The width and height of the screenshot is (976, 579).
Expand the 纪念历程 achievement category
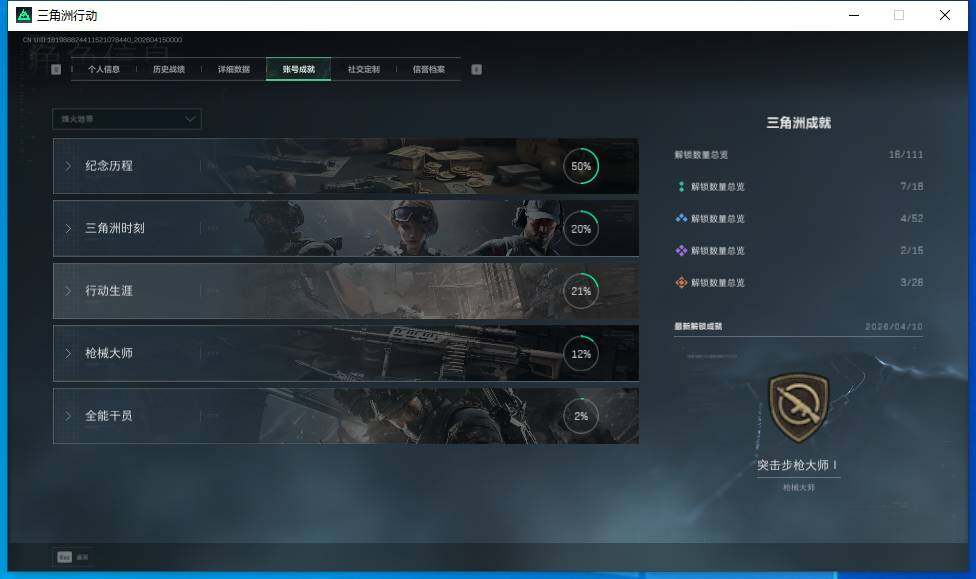tap(345, 166)
